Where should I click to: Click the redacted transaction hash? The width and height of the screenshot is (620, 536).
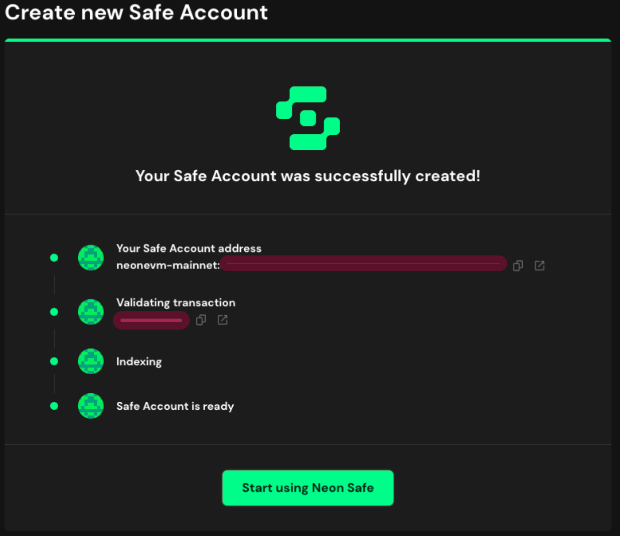click(151, 320)
